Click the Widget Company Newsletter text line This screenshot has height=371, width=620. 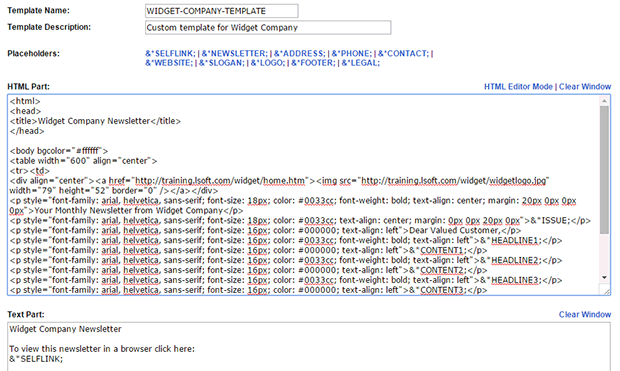coord(65,329)
